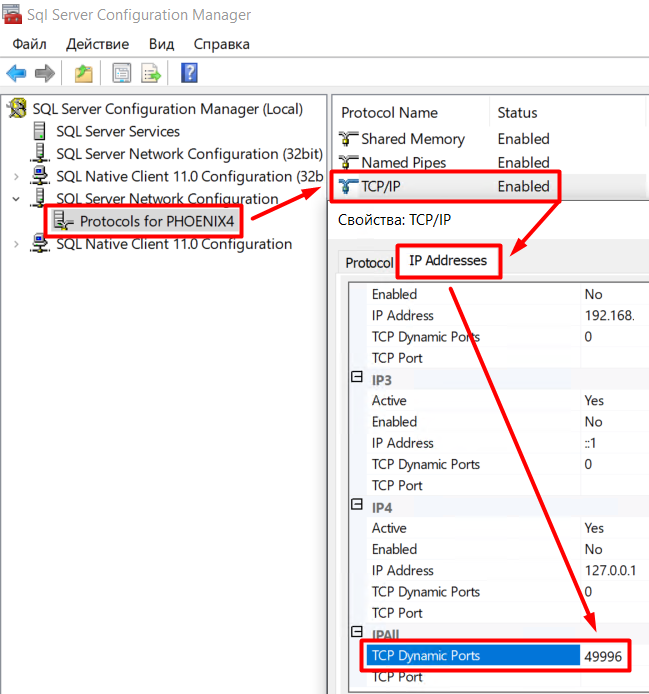This screenshot has height=694, width=649.
Task: Click the TCP Dynamic Ports value 49996
Action: pos(604,656)
